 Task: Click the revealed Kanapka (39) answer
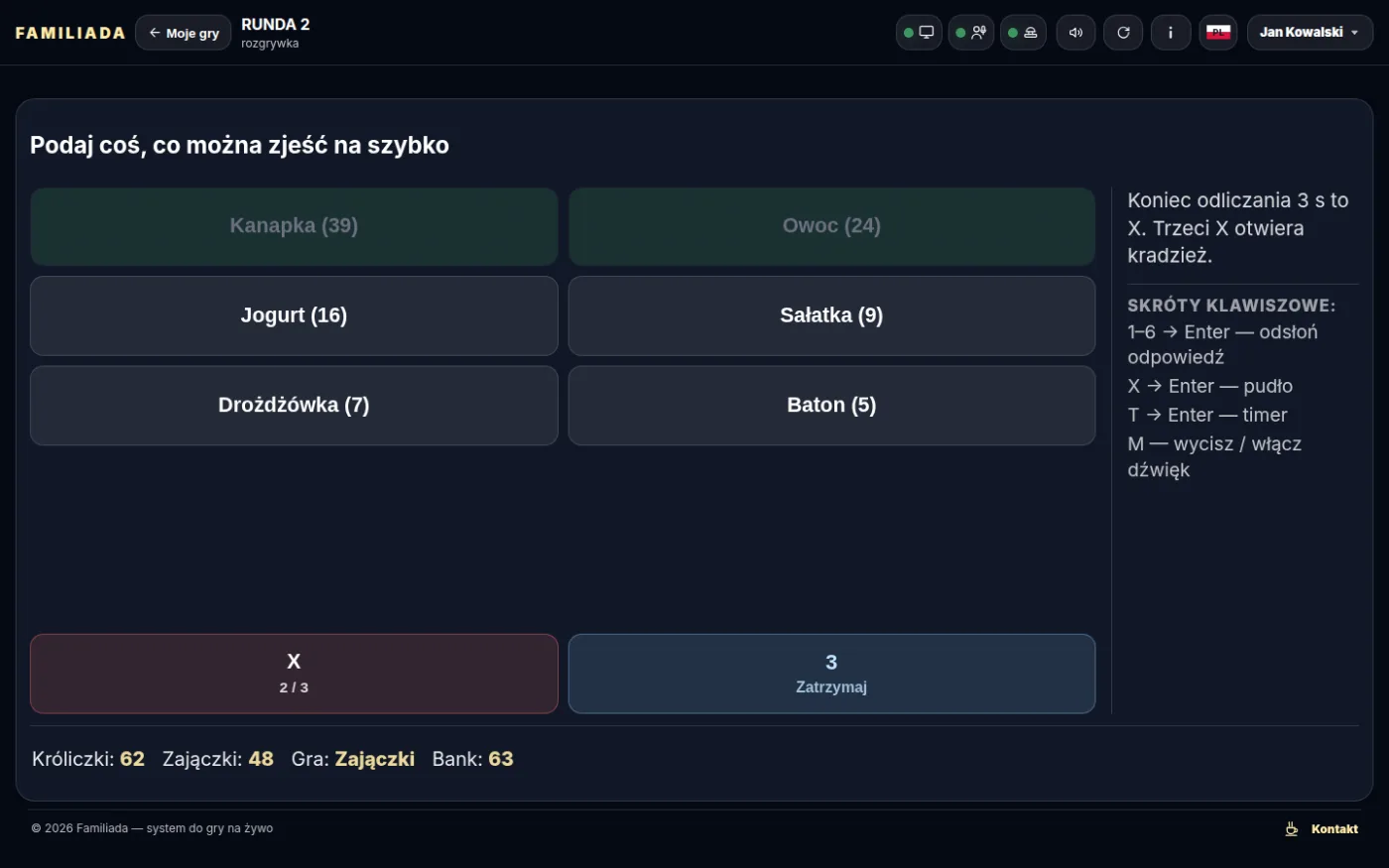click(x=294, y=226)
